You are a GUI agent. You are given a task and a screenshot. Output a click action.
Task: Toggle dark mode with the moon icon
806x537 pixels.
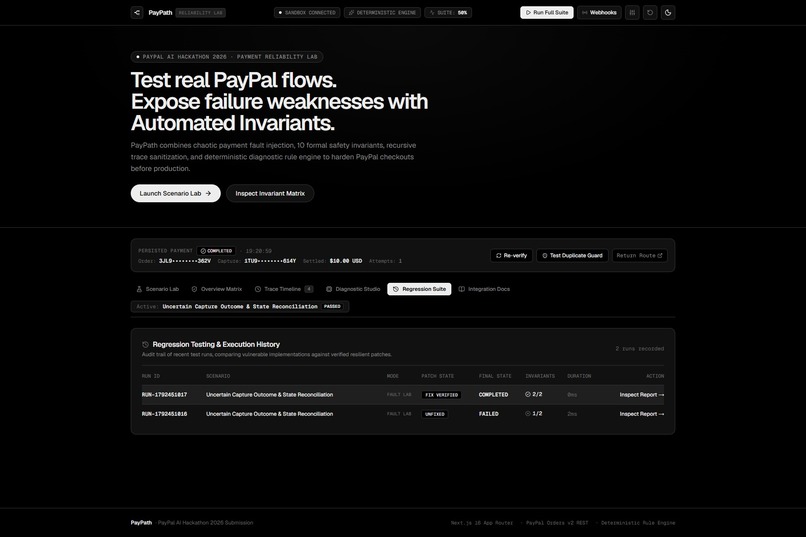[668, 12]
